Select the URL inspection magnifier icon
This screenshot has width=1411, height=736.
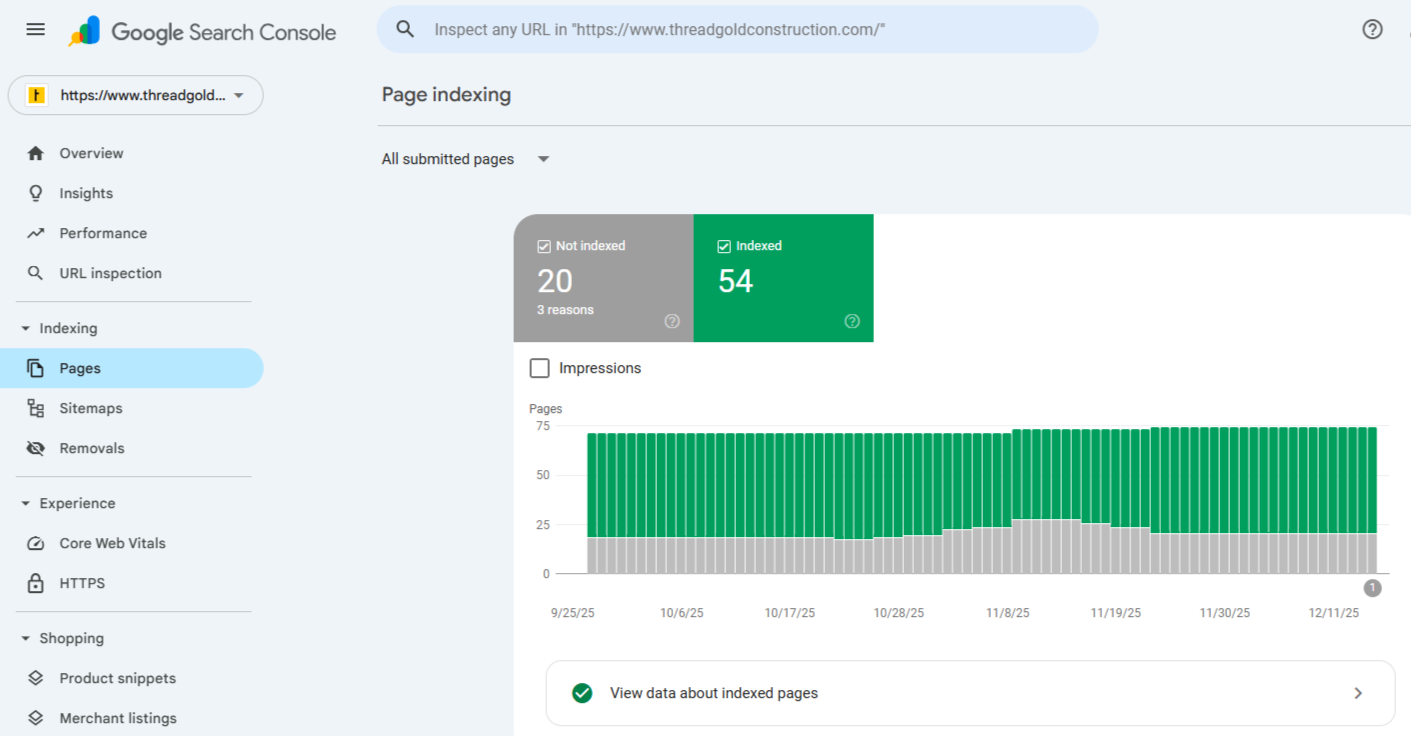click(34, 273)
